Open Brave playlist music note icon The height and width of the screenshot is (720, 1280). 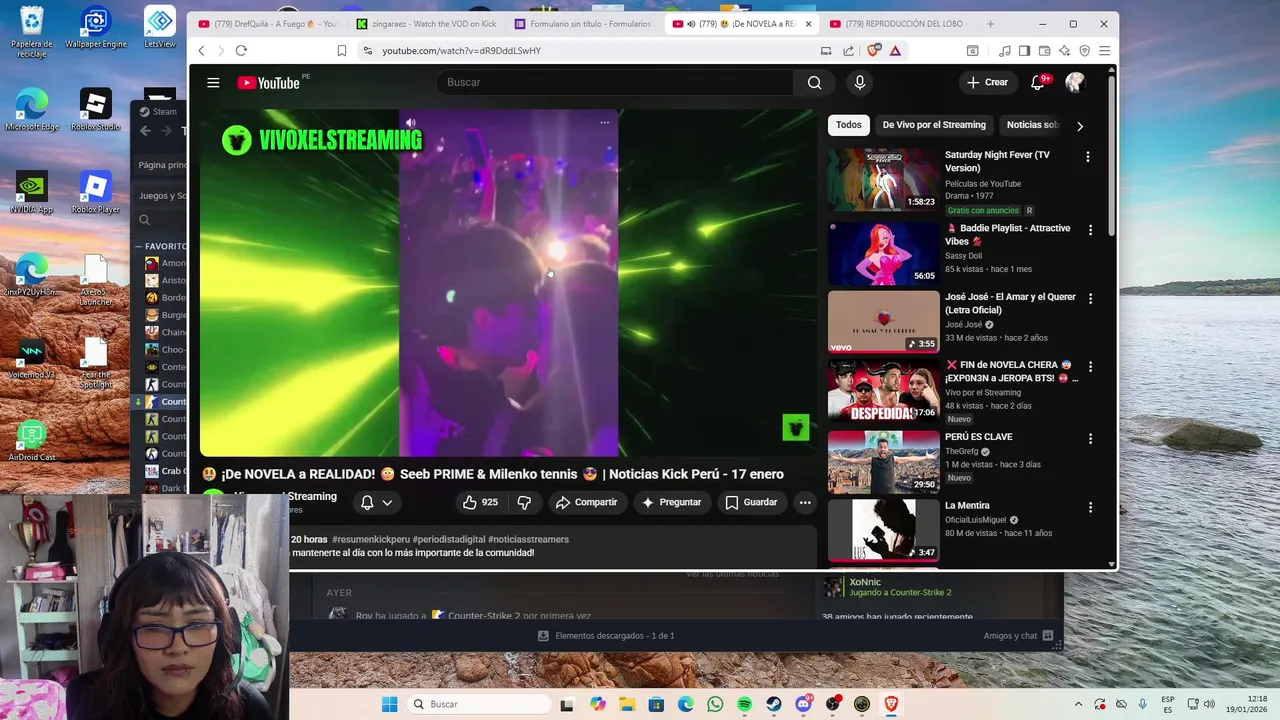(1004, 50)
